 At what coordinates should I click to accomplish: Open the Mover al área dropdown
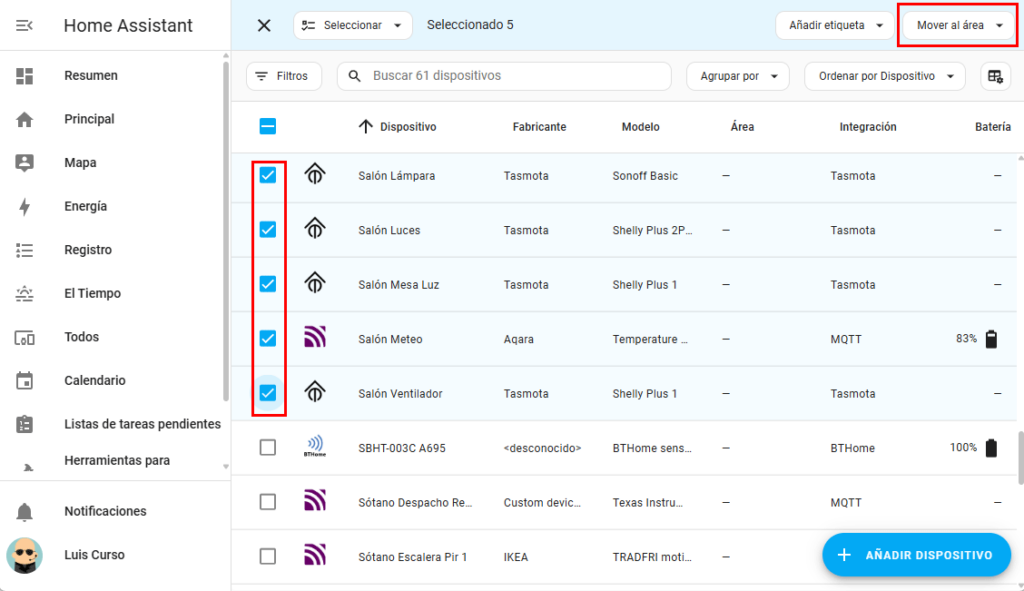tap(959, 26)
